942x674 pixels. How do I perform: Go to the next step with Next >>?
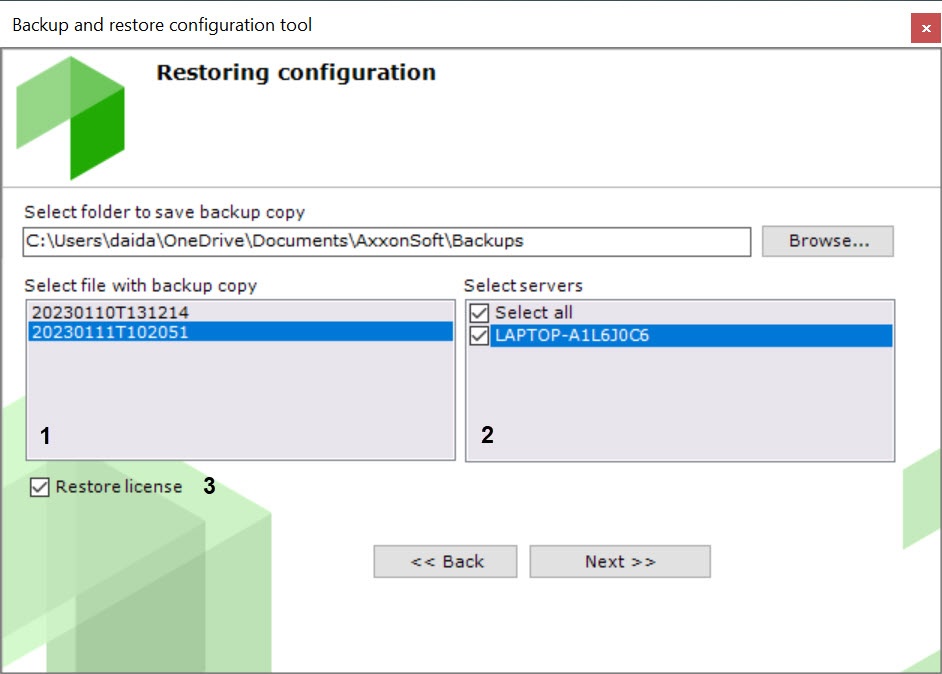(x=620, y=562)
